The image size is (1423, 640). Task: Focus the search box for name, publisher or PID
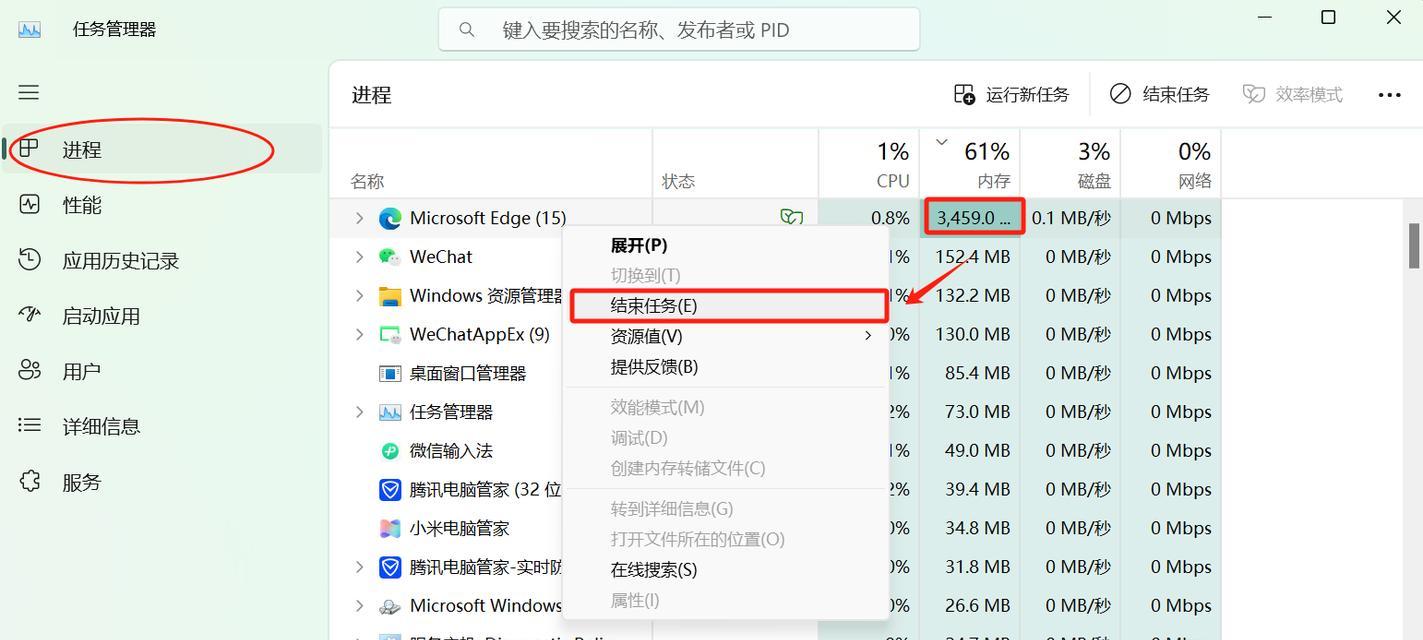(679, 29)
